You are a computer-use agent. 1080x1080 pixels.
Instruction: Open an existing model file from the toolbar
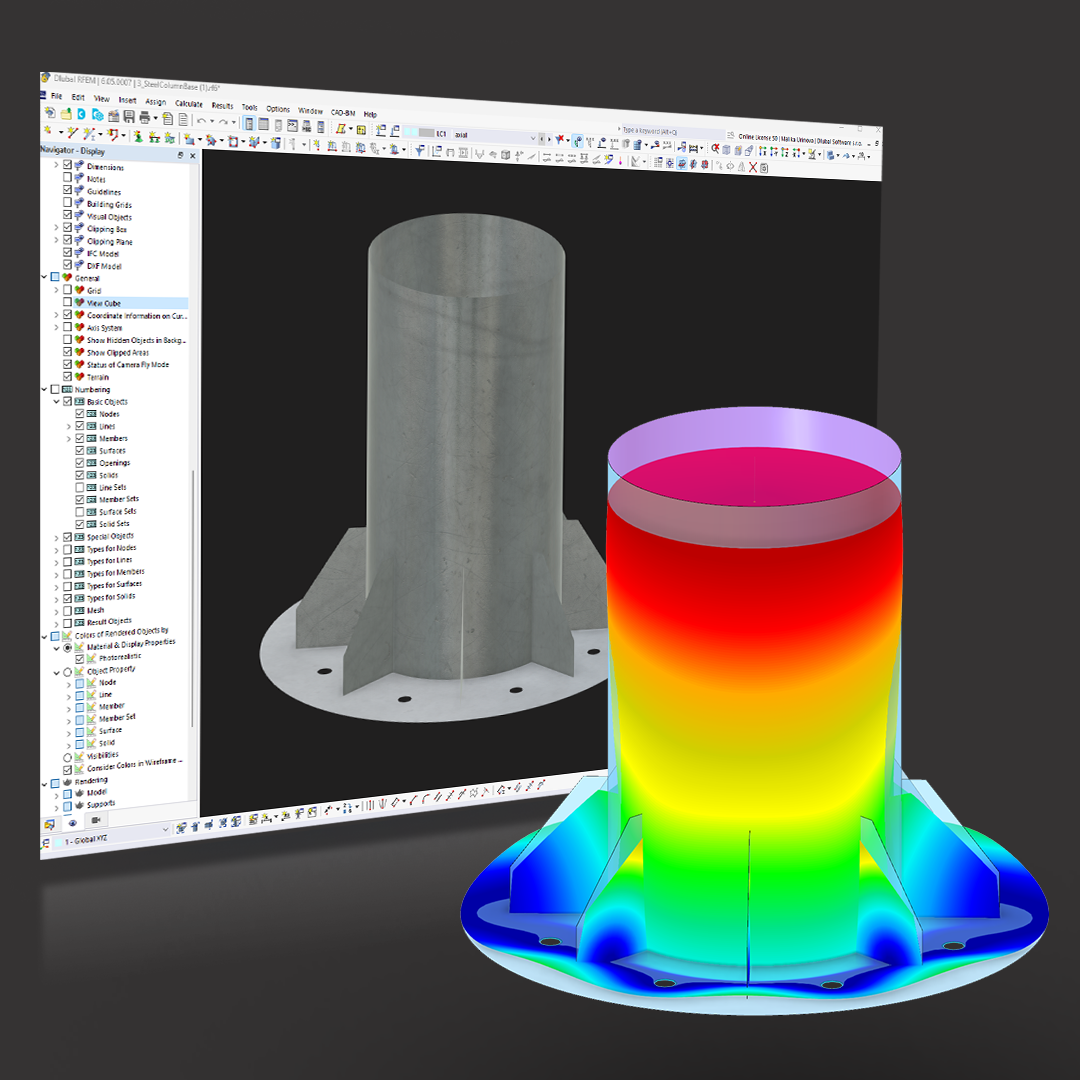click(x=65, y=115)
